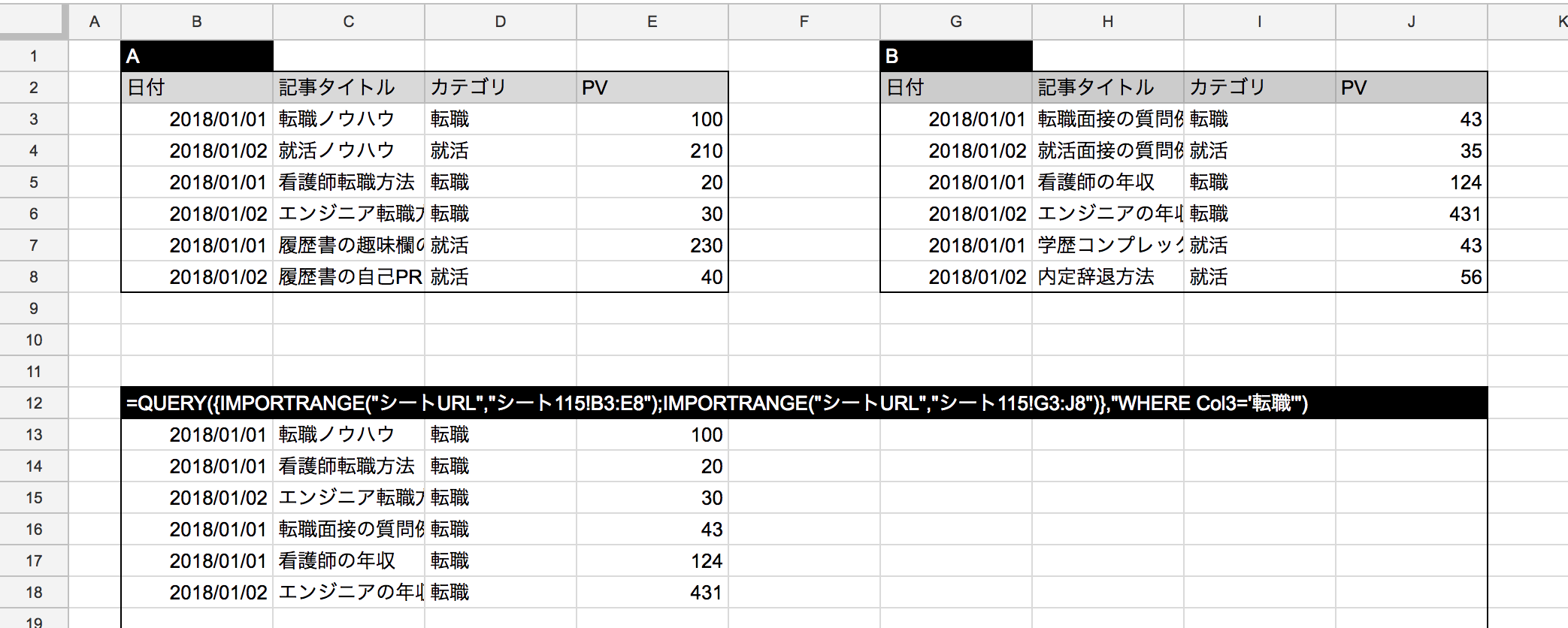Click PV value '35' in table B
The image size is (1568, 628).
(1412, 151)
